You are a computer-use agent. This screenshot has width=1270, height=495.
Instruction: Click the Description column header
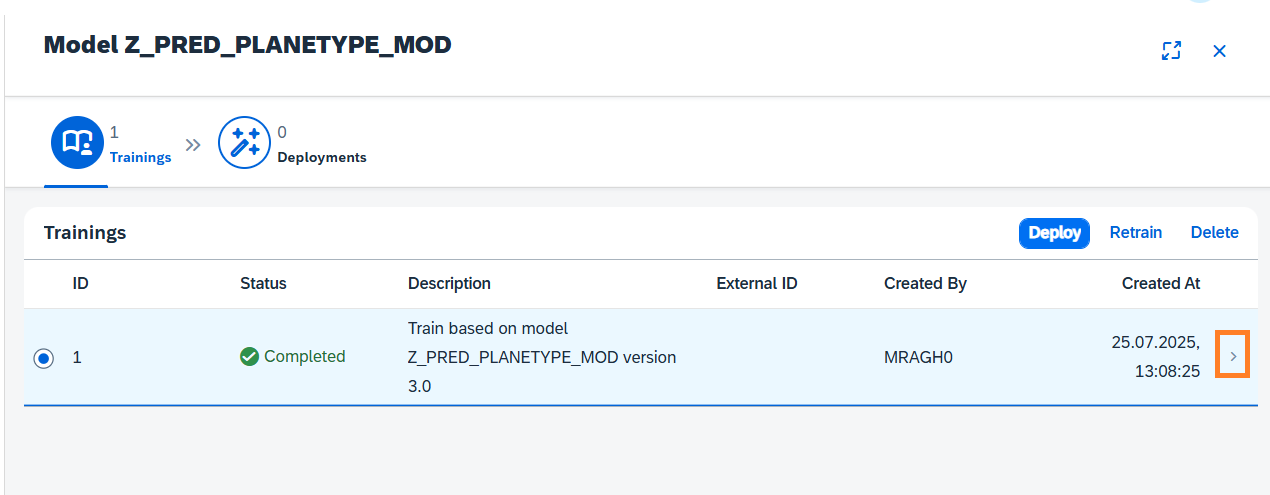449,284
